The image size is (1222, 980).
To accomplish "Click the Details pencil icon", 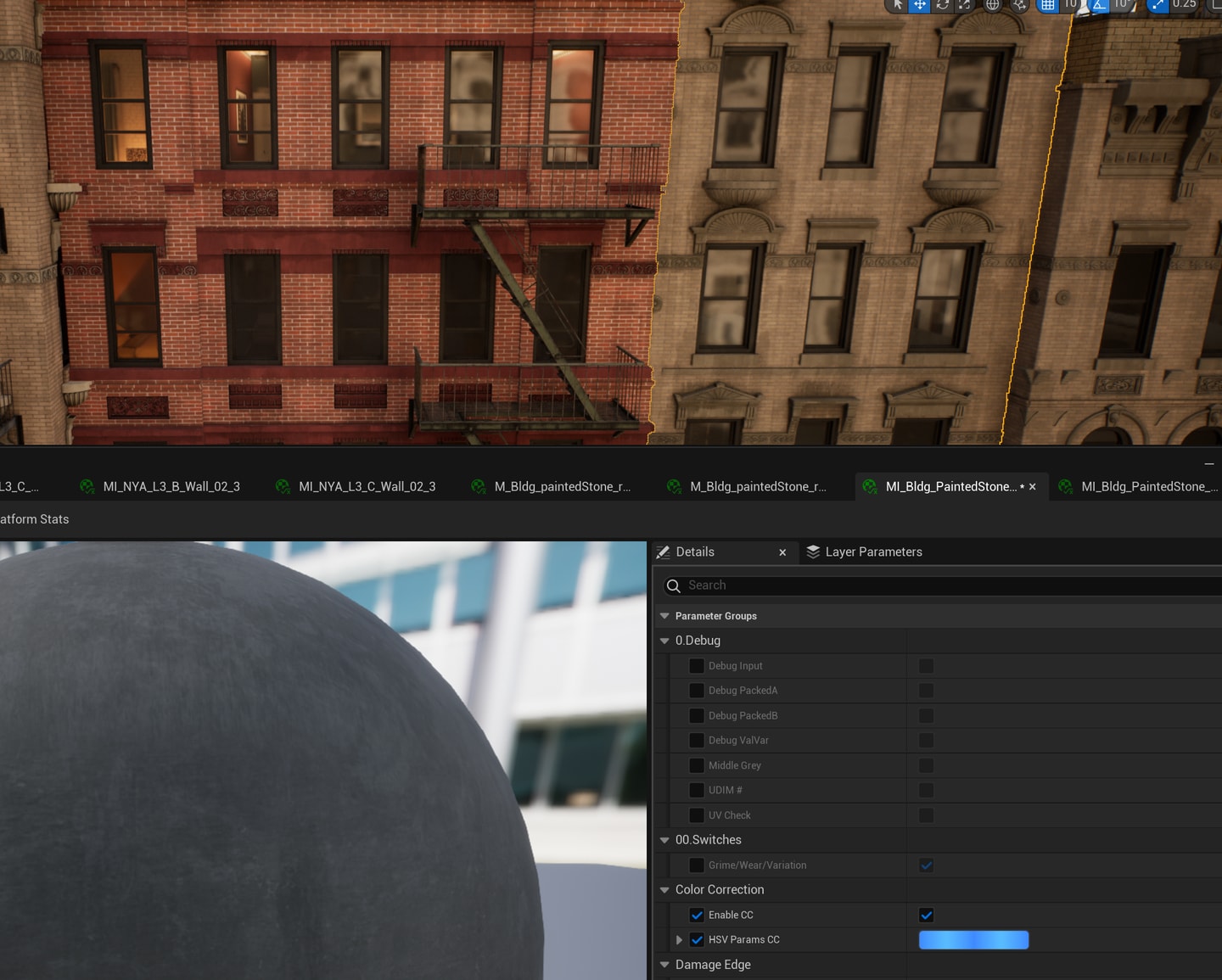I will (663, 552).
